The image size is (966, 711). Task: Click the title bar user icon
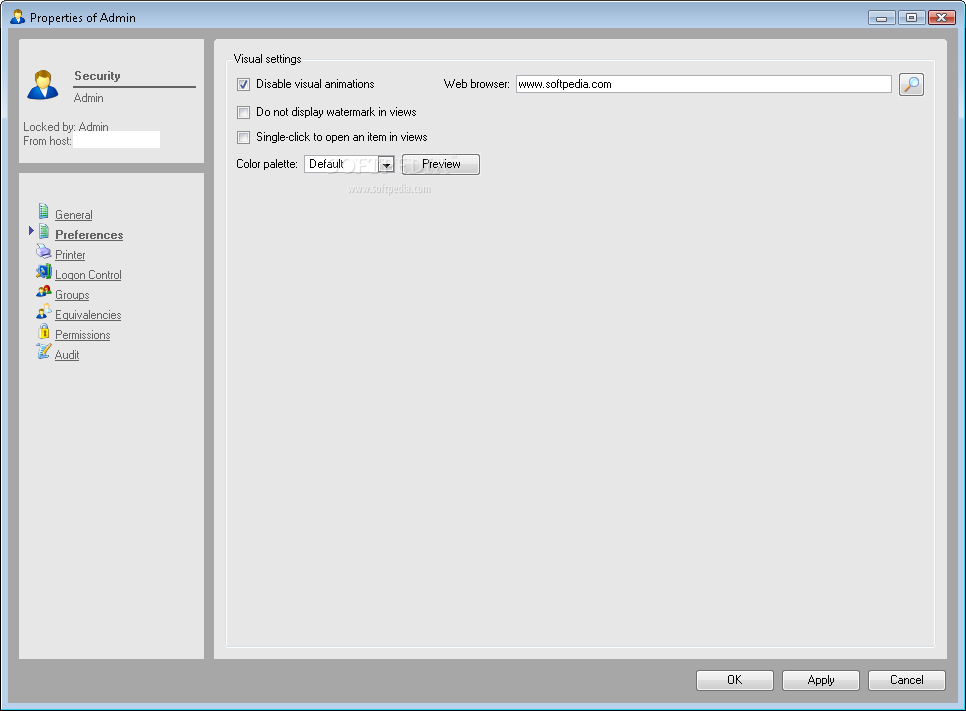tap(17, 17)
